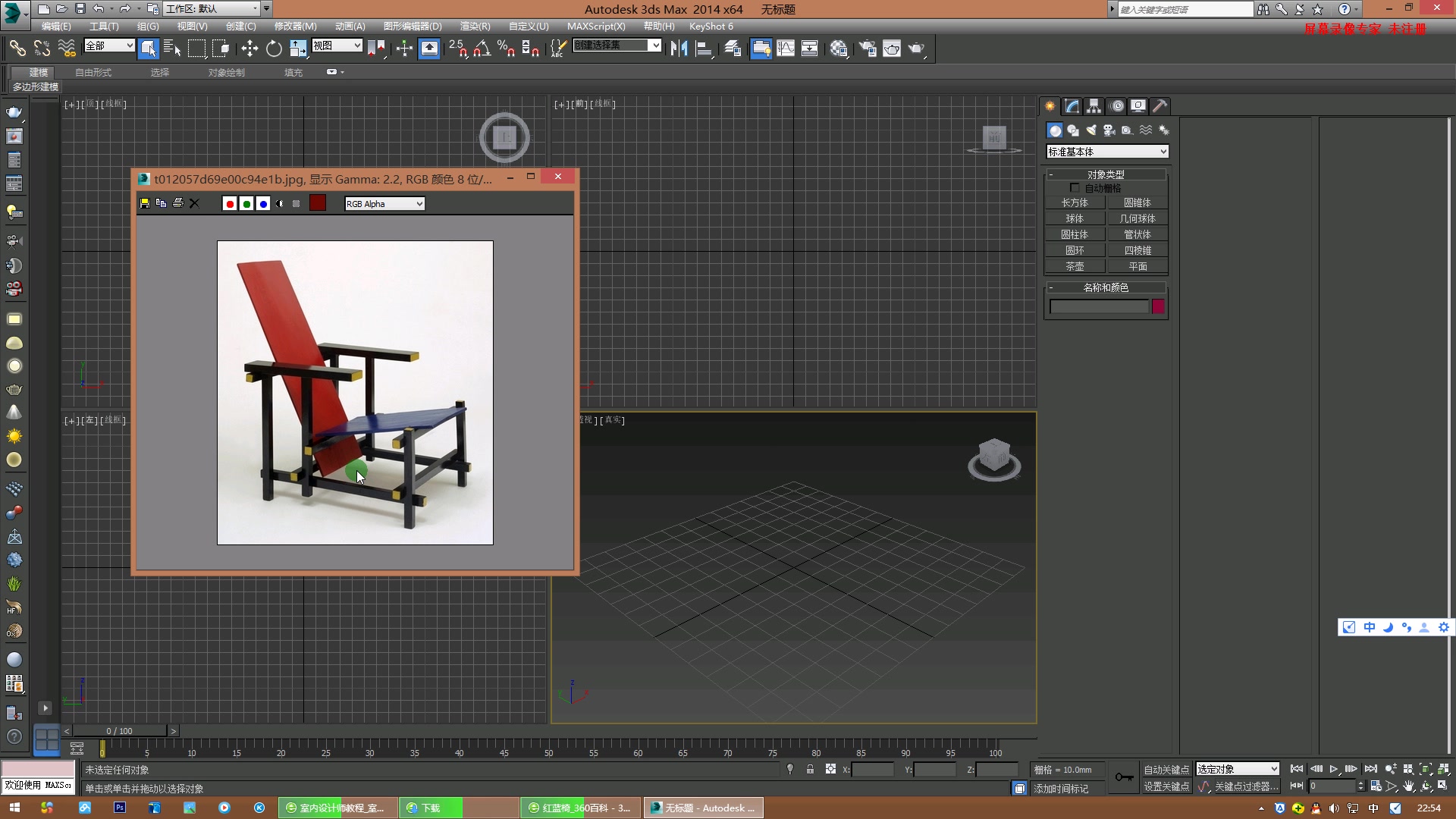Toggle the selection lock icon
1456x819 pixels.
pos(810,769)
